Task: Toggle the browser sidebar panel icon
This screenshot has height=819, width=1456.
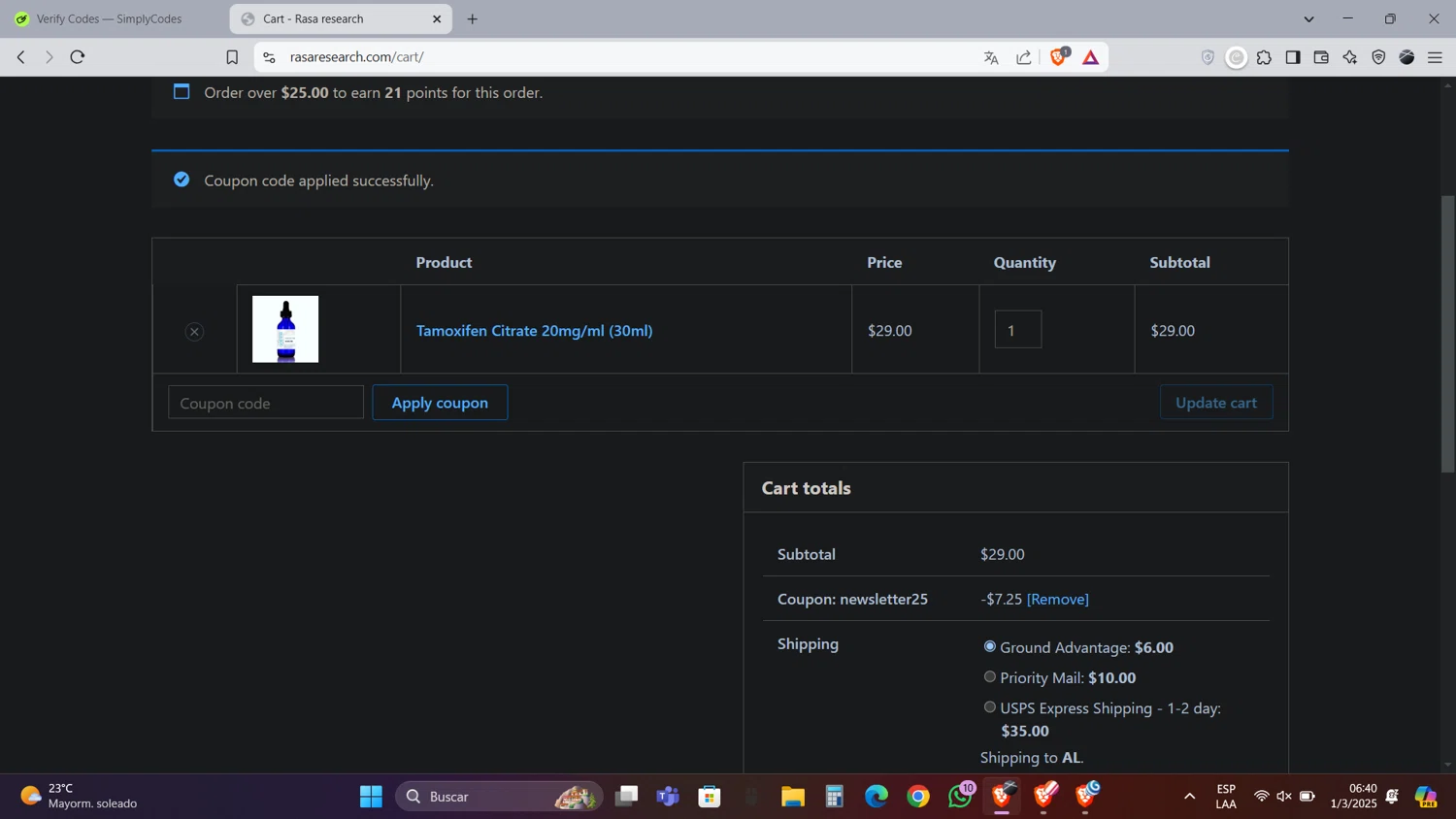Action: (1293, 57)
